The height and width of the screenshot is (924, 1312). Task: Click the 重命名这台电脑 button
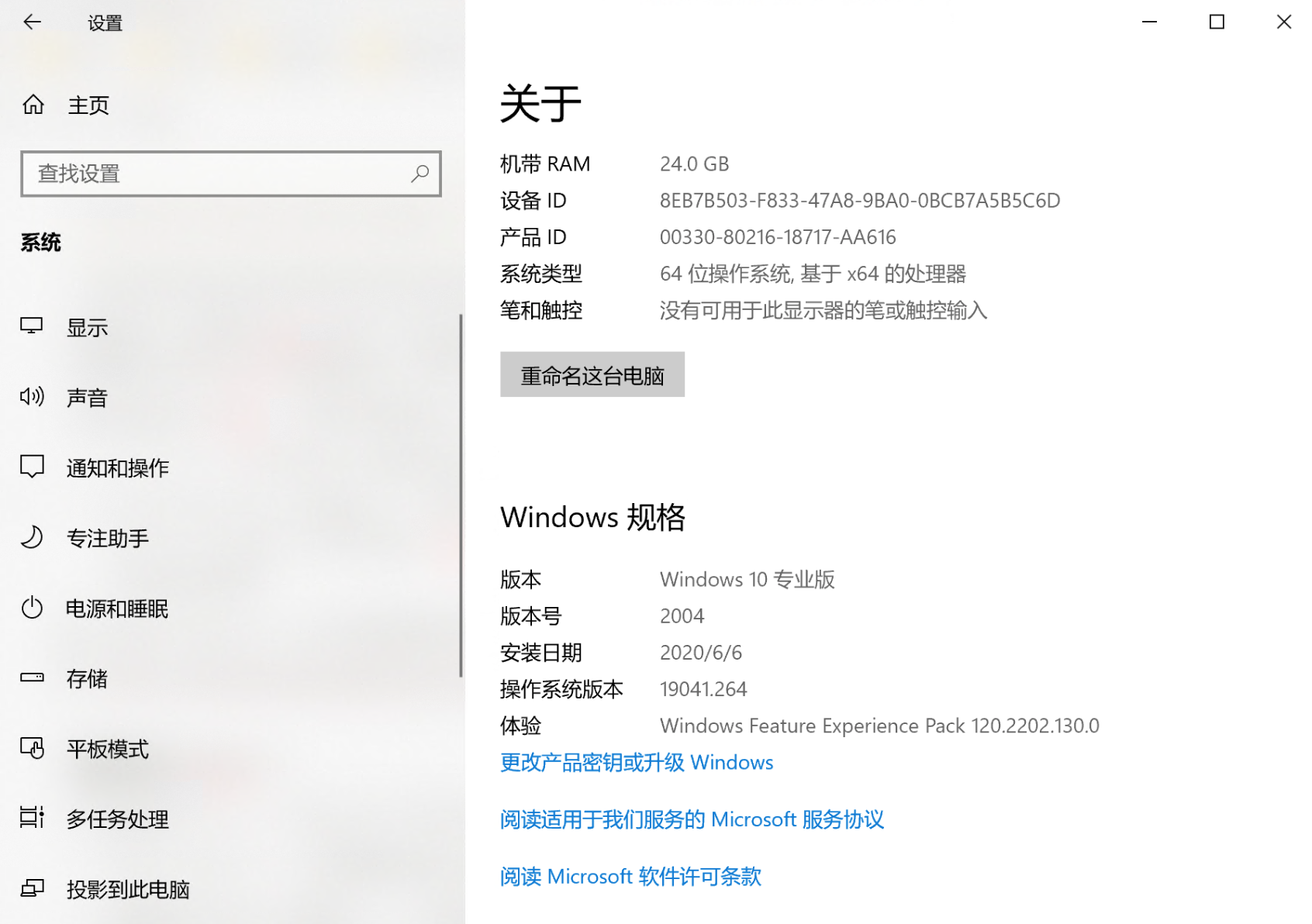tap(592, 375)
